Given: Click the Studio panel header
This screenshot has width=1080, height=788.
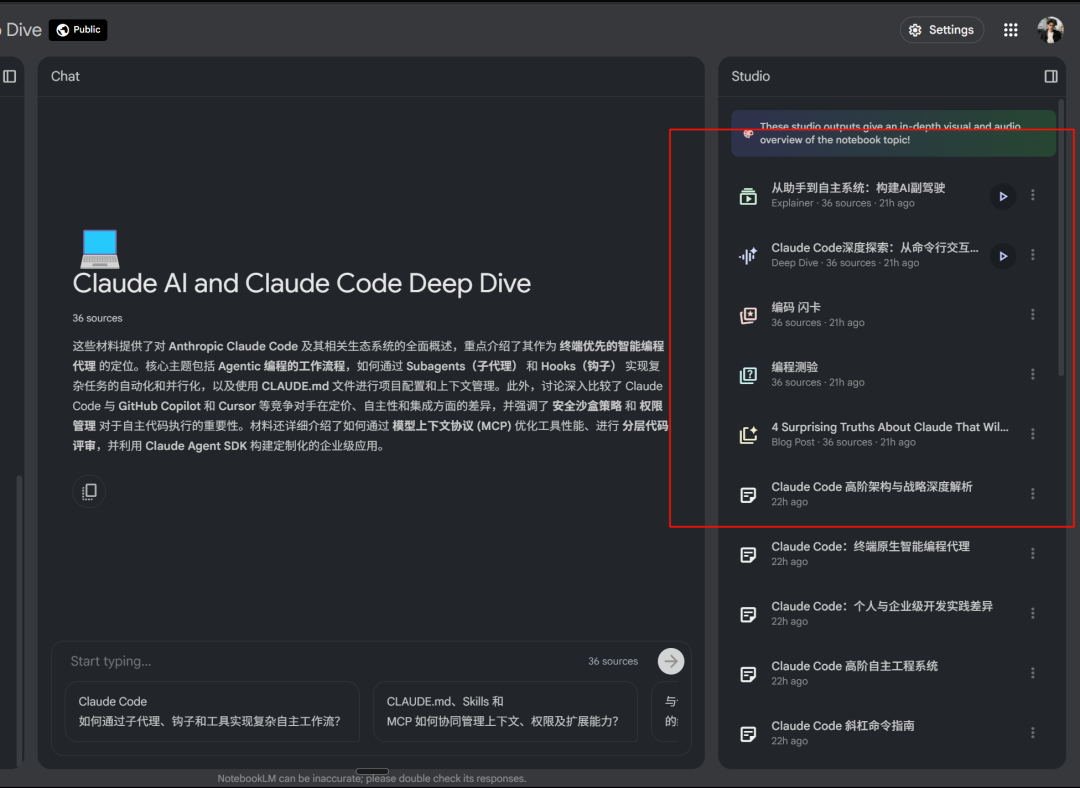Looking at the screenshot, I should [x=751, y=76].
